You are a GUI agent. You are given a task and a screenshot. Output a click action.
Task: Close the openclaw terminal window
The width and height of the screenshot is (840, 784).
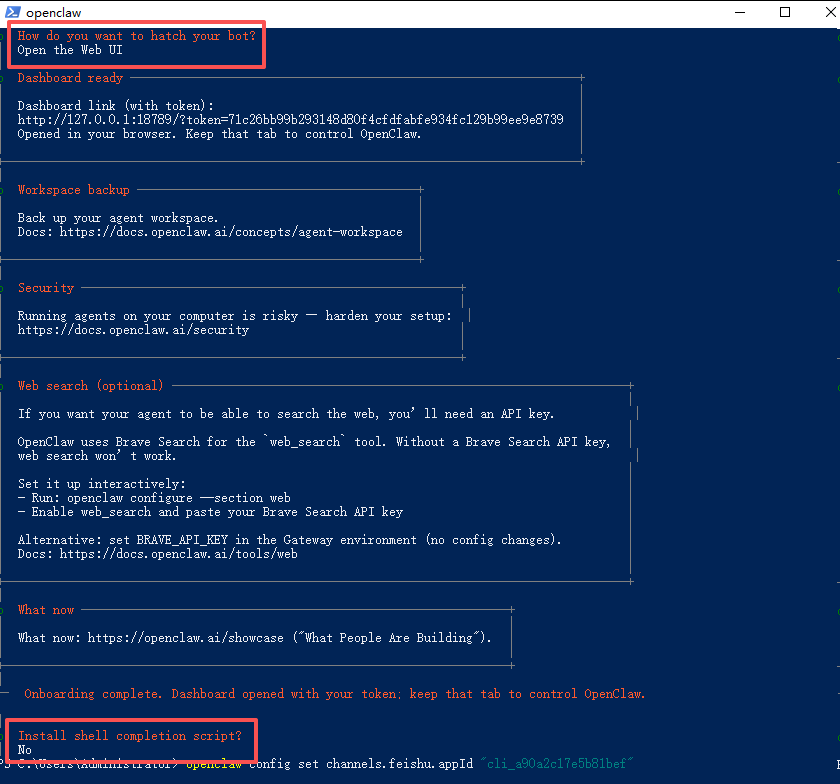[830, 12]
